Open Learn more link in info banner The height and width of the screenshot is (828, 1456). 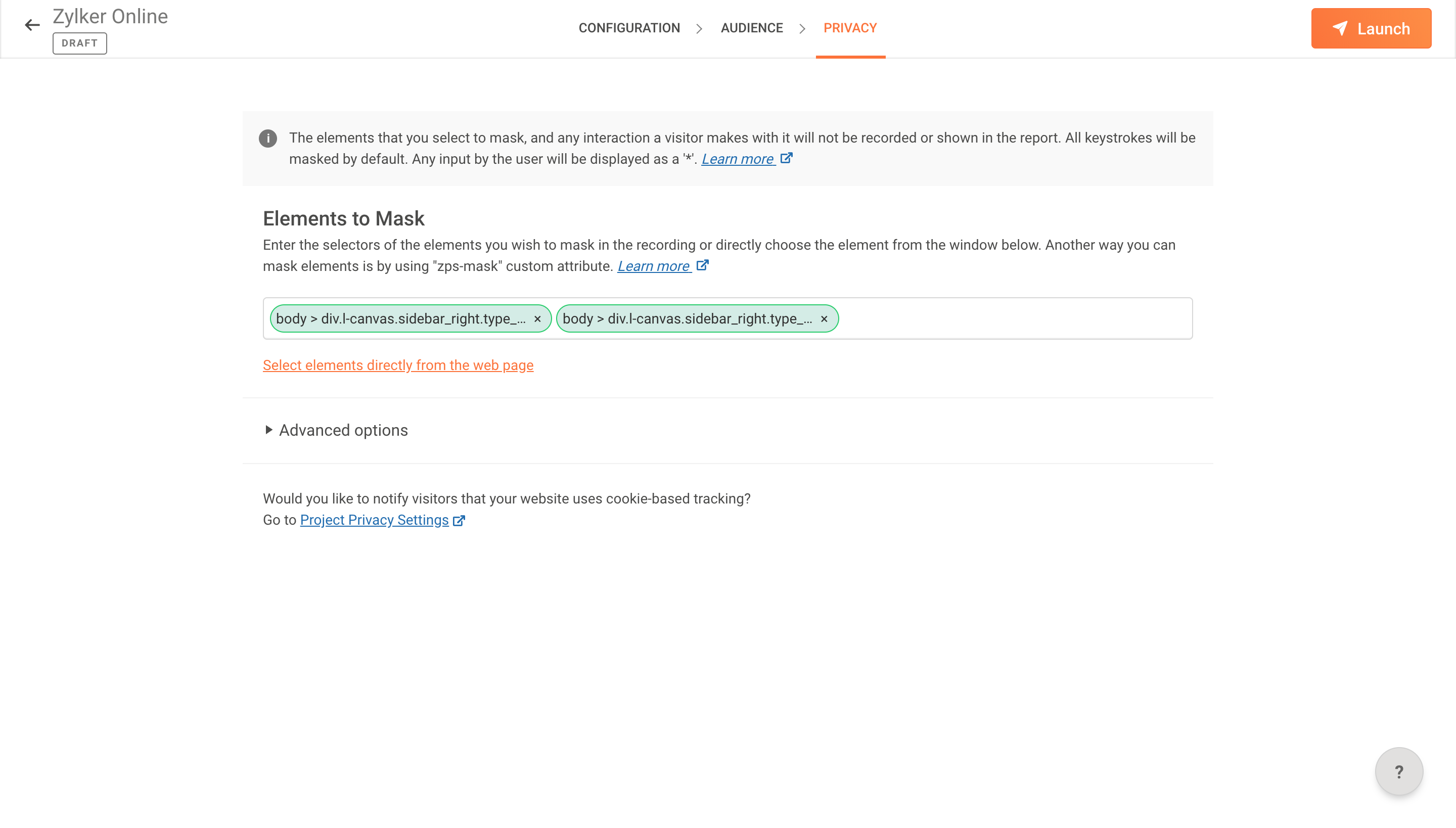738,159
